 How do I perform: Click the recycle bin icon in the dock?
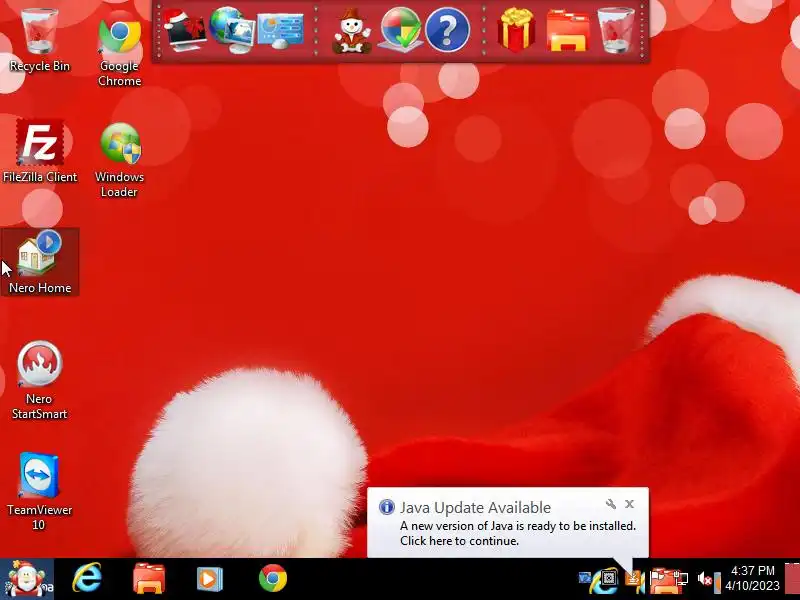(x=616, y=31)
